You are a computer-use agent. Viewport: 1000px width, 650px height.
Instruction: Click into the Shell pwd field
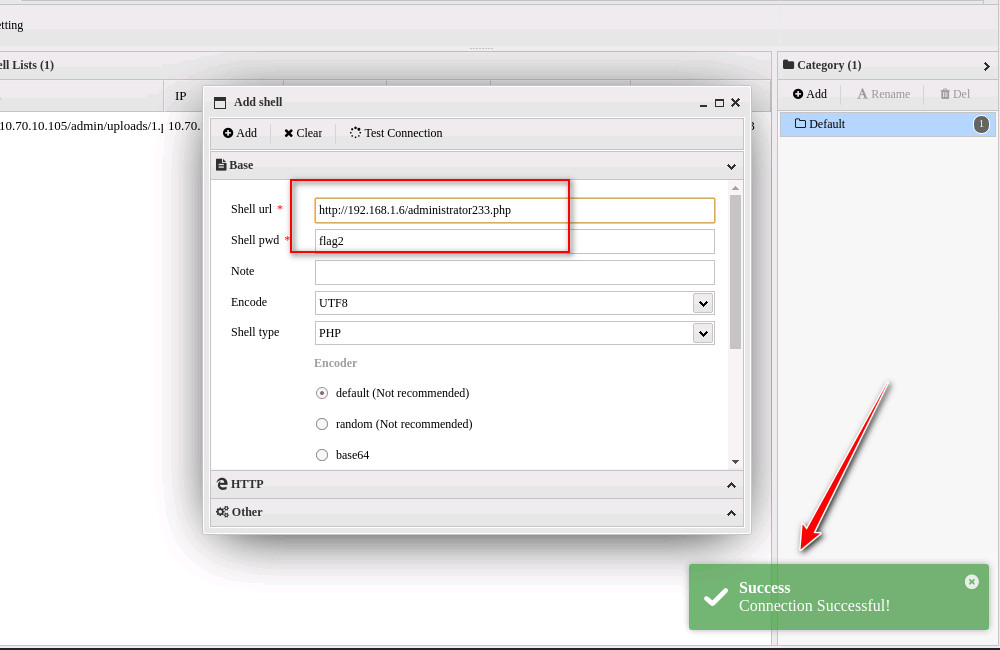514,241
